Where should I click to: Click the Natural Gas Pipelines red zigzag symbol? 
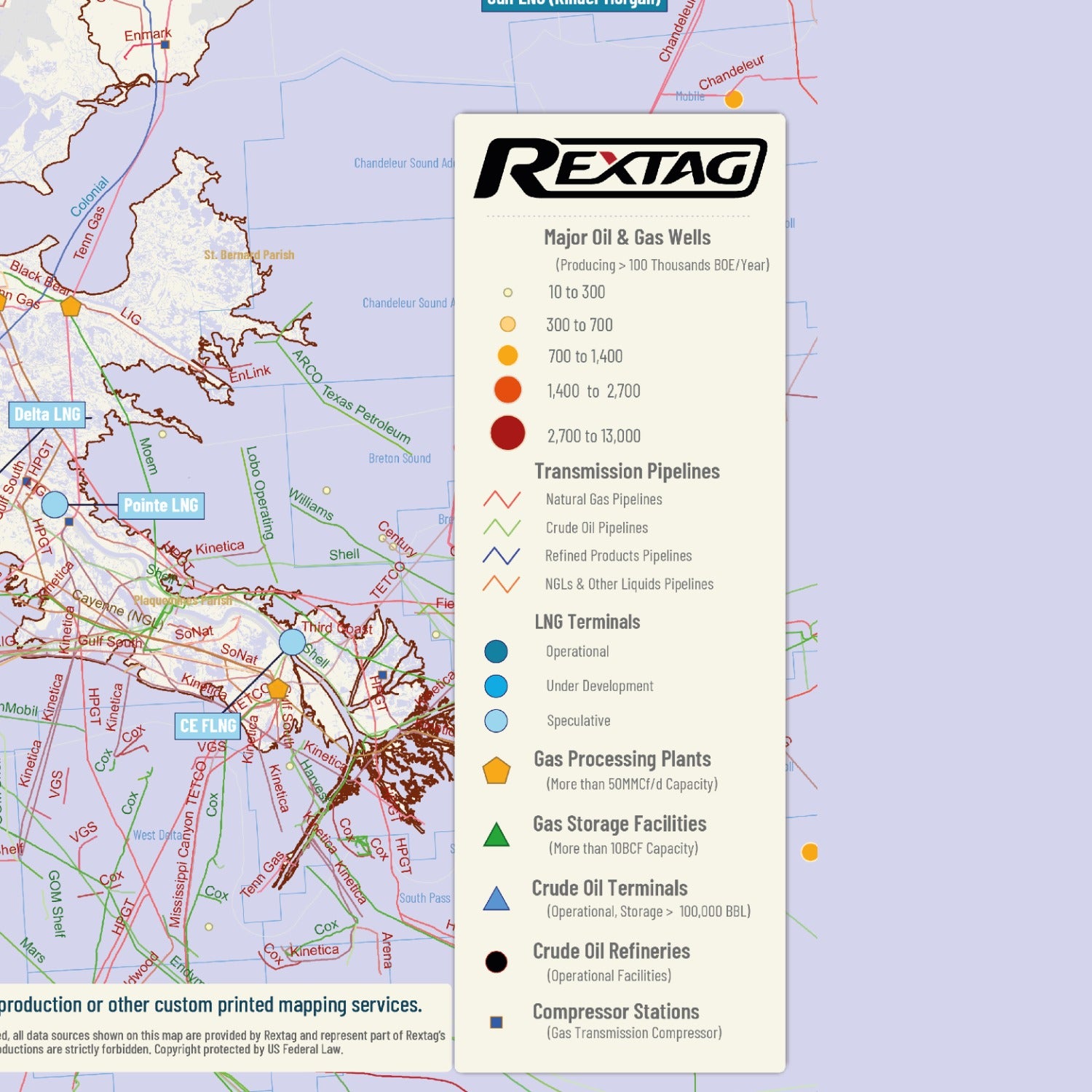coord(502,499)
